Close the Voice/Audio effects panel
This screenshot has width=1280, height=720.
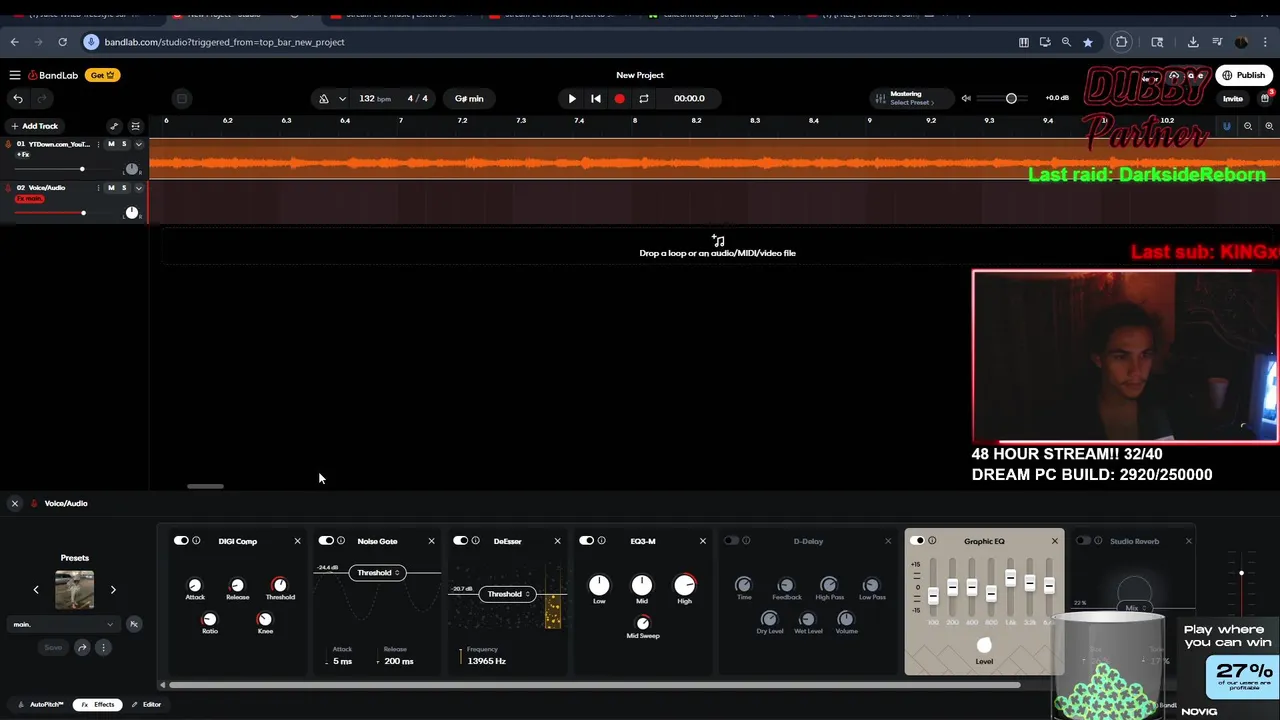point(15,503)
